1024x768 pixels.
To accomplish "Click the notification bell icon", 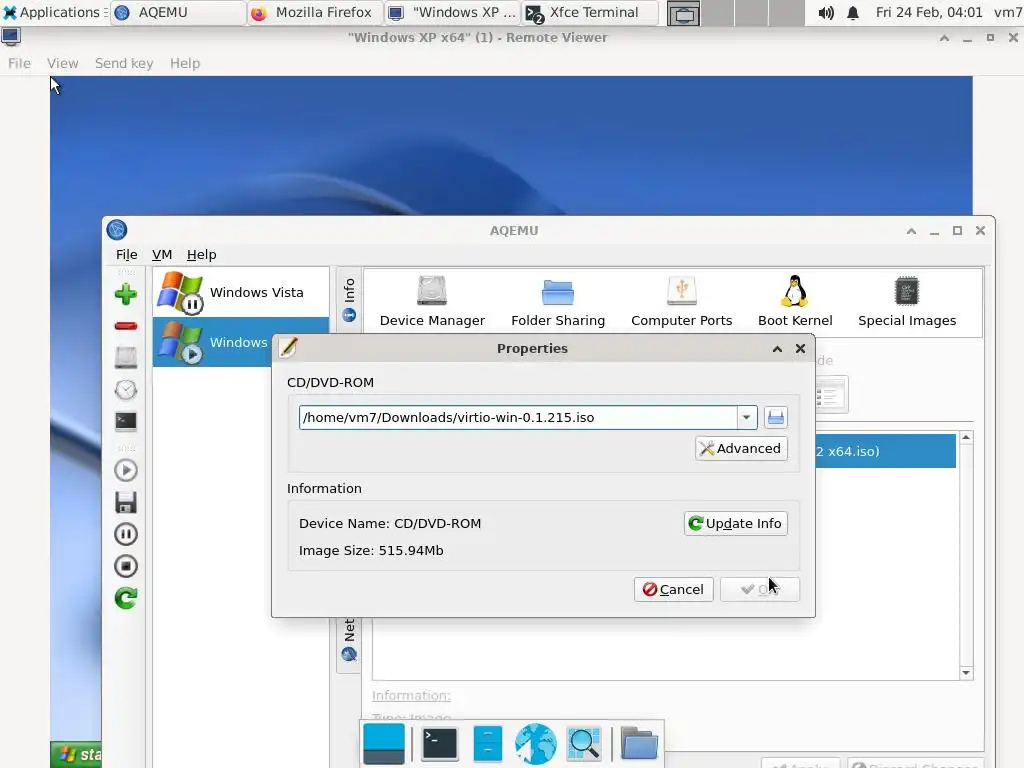I will (x=853, y=12).
